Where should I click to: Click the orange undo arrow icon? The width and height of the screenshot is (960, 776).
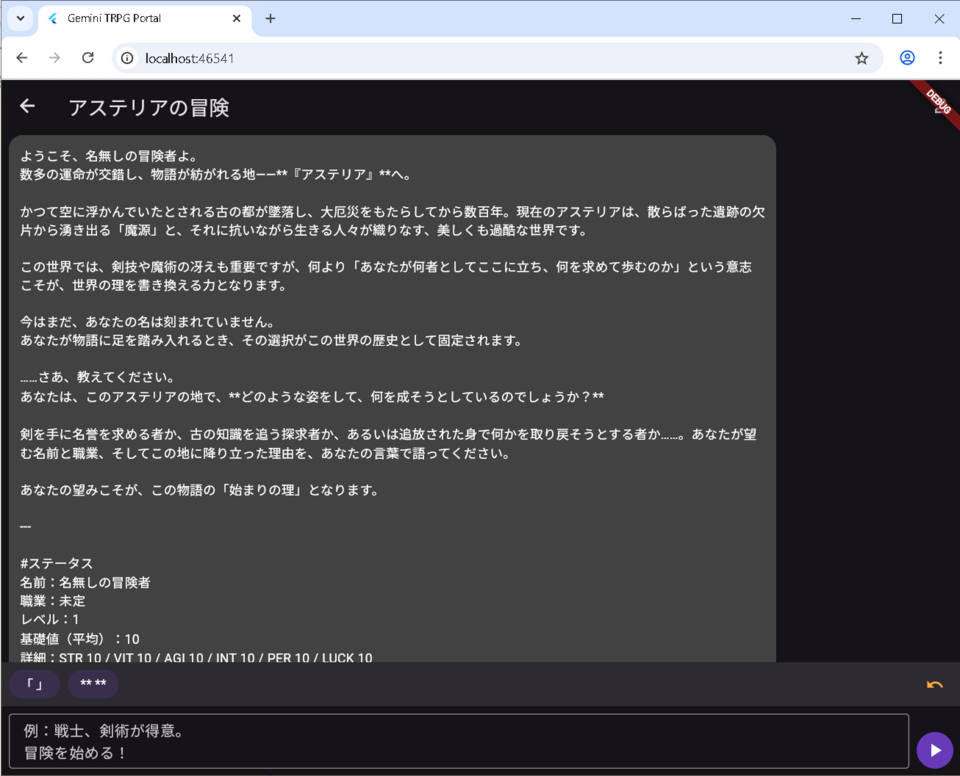[934, 685]
